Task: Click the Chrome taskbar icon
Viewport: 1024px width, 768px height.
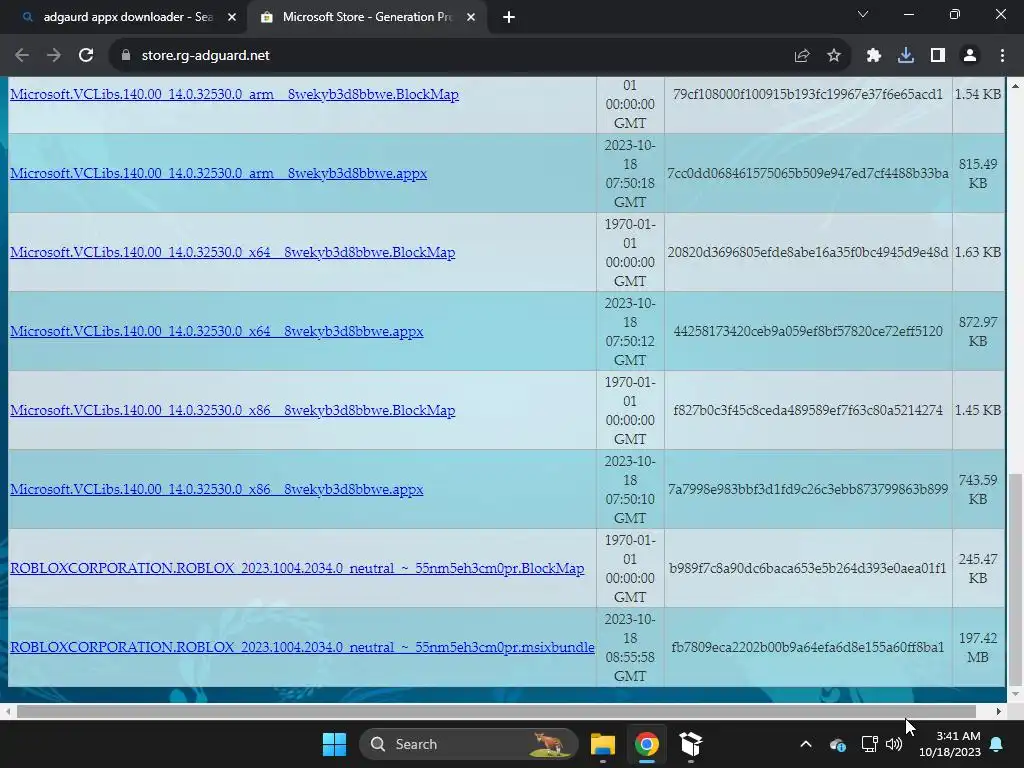Action: coord(647,744)
